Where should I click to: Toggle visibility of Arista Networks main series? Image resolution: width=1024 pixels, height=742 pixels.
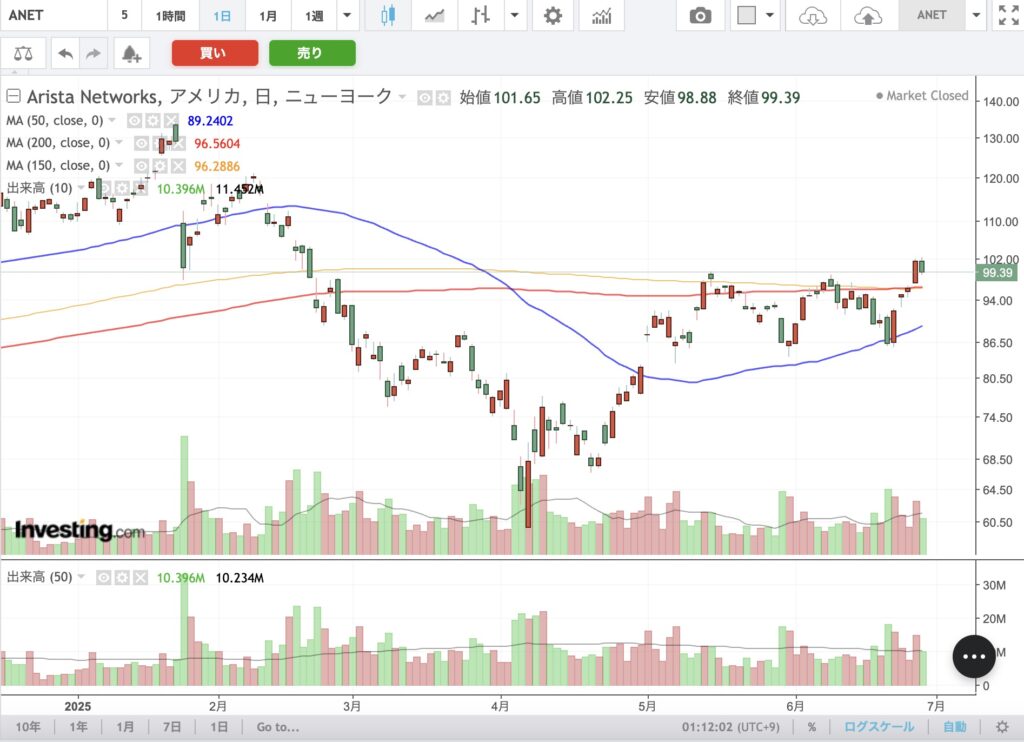[425, 98]
